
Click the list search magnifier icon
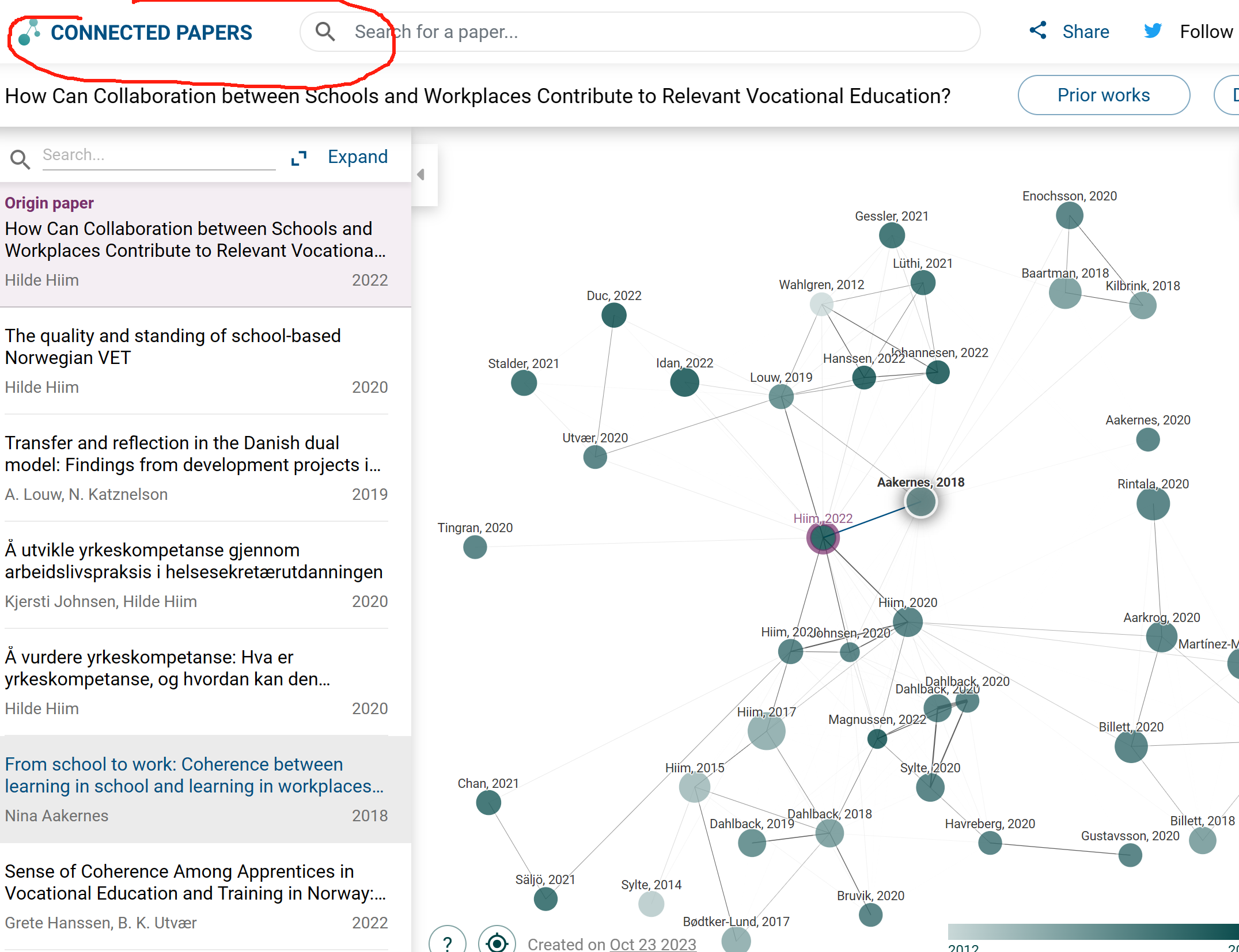(20, 159)
